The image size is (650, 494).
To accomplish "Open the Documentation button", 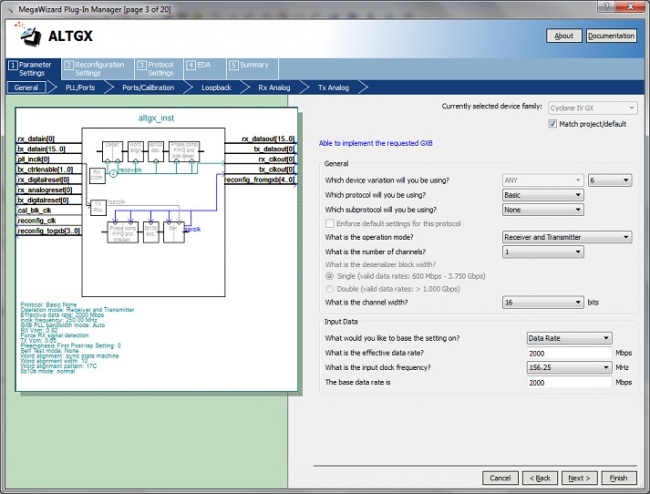I will pos(611,36).
